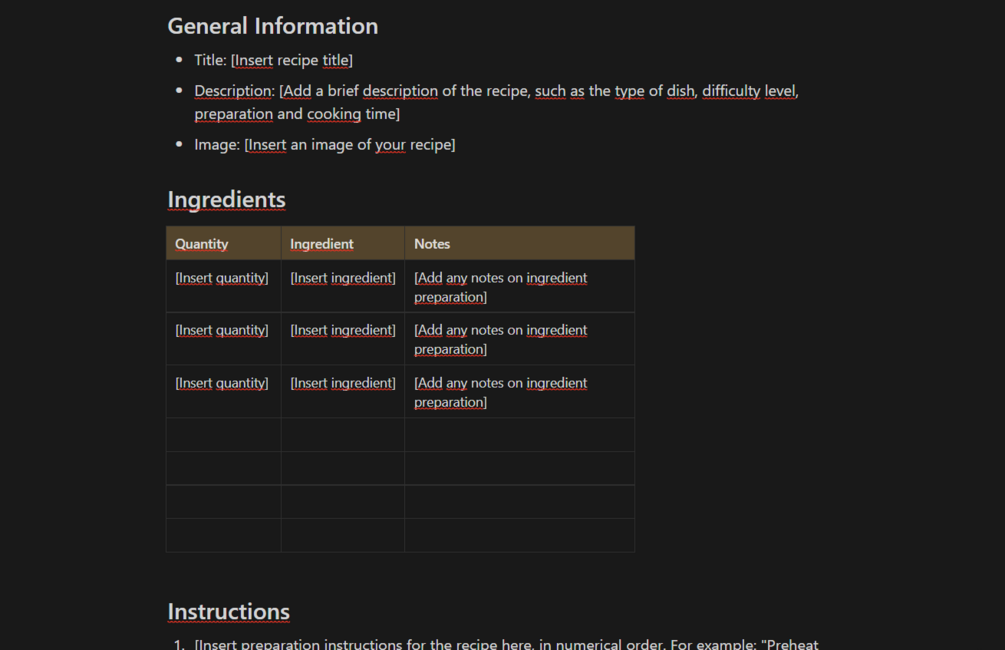Select the "Ingredient" table column header
The width and height of the screenshot is (1005, 650).
(x=322, y=244)
